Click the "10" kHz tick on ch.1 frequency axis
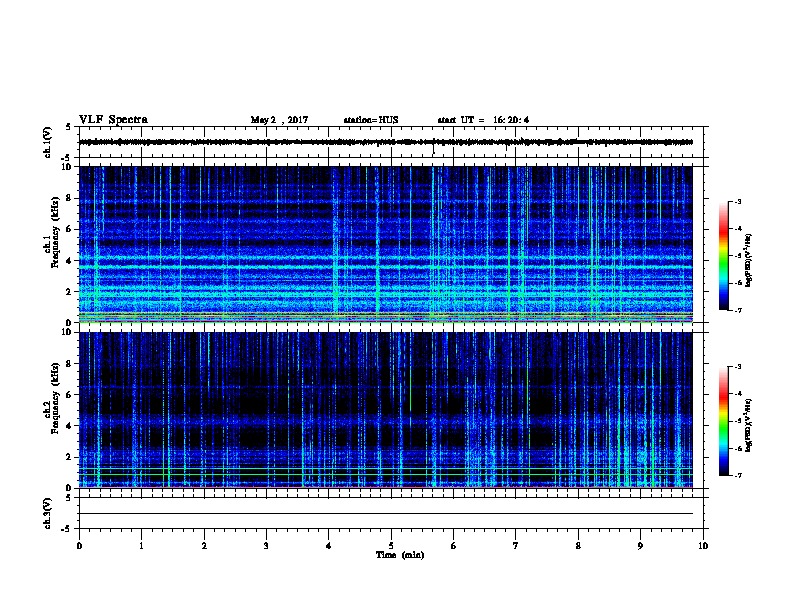This screenshot has width=792, height=612. [68, 167]
